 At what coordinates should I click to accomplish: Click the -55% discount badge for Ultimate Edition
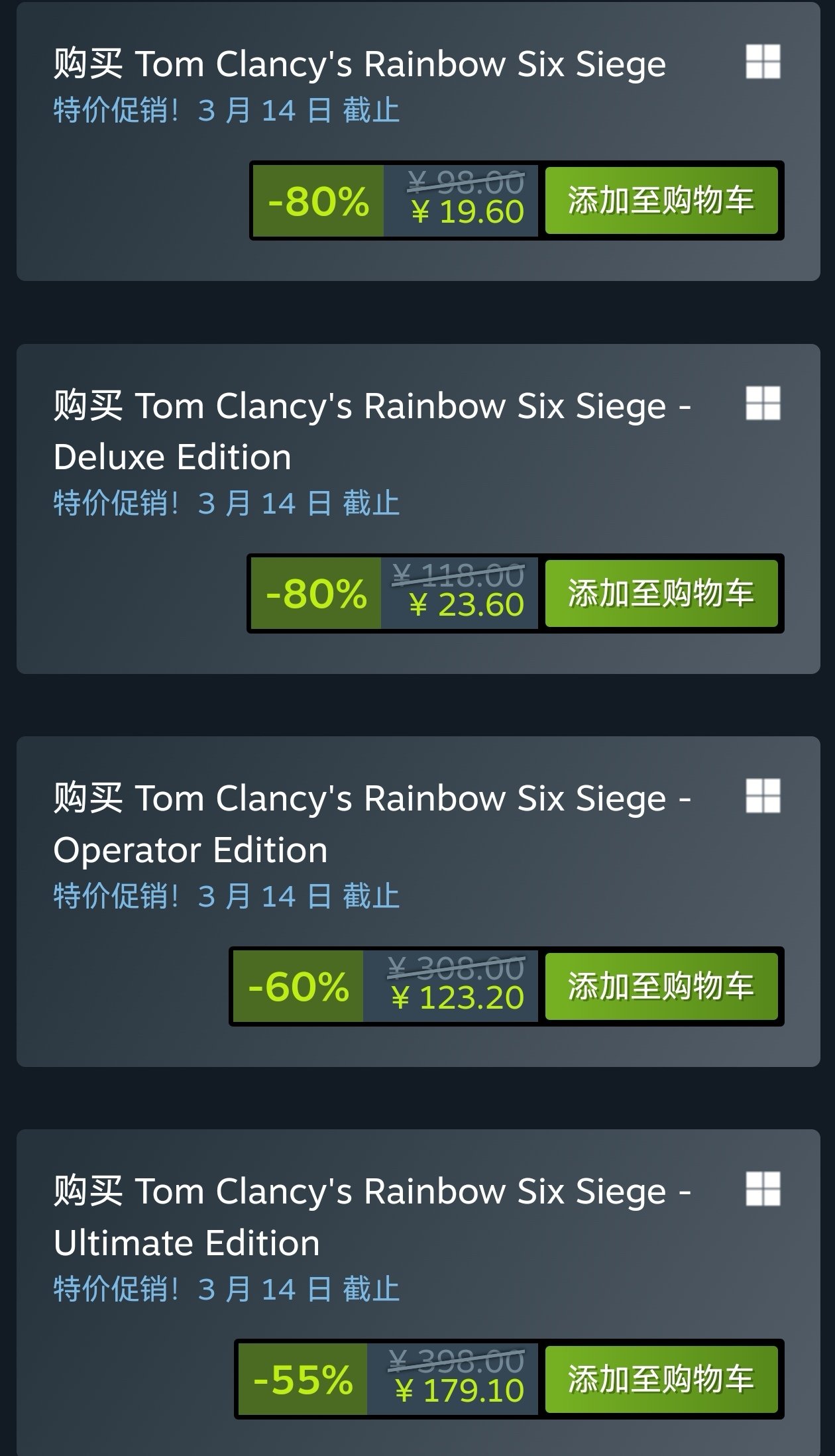[303, 1379]
